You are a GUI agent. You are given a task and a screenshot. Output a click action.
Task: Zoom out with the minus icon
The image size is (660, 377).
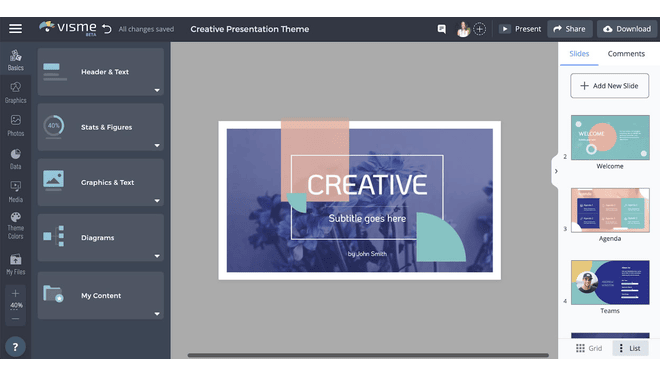tap(16, 319)
